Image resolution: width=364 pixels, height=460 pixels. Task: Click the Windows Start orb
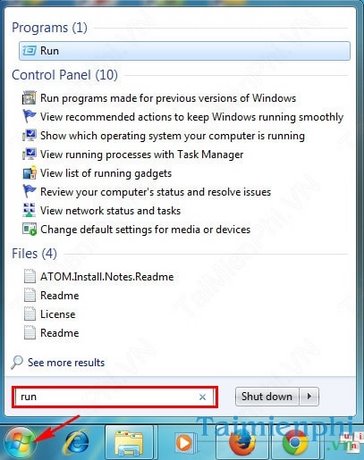19,442
